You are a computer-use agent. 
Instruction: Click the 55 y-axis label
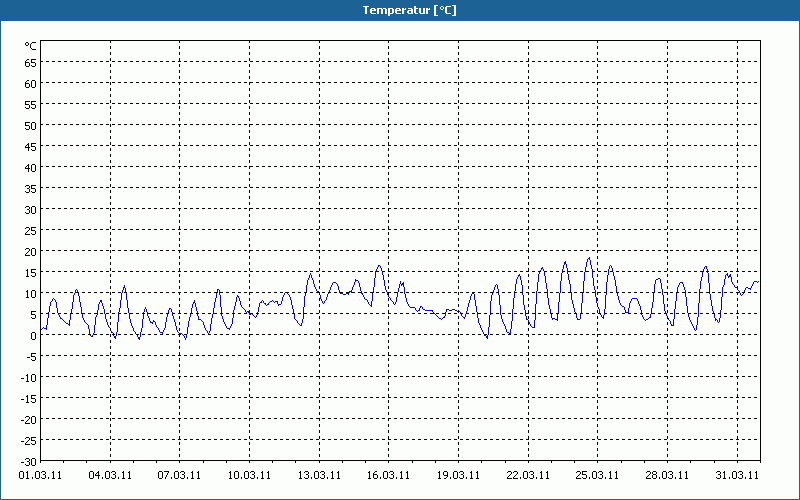point(31,105)
